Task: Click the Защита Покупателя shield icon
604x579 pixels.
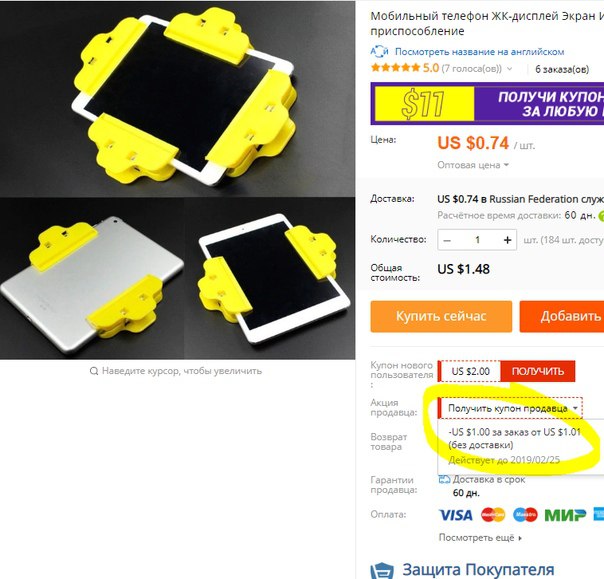Action: coord(382,571)
